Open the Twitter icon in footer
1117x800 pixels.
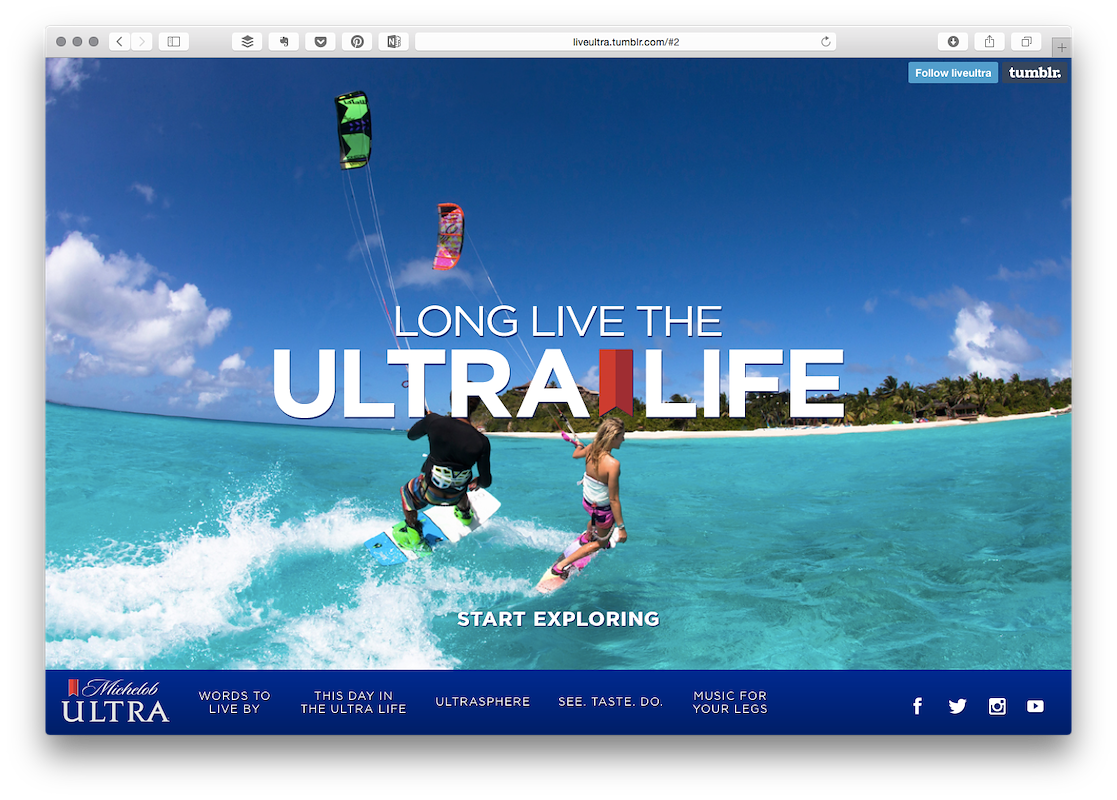click(x=957, y=706)
